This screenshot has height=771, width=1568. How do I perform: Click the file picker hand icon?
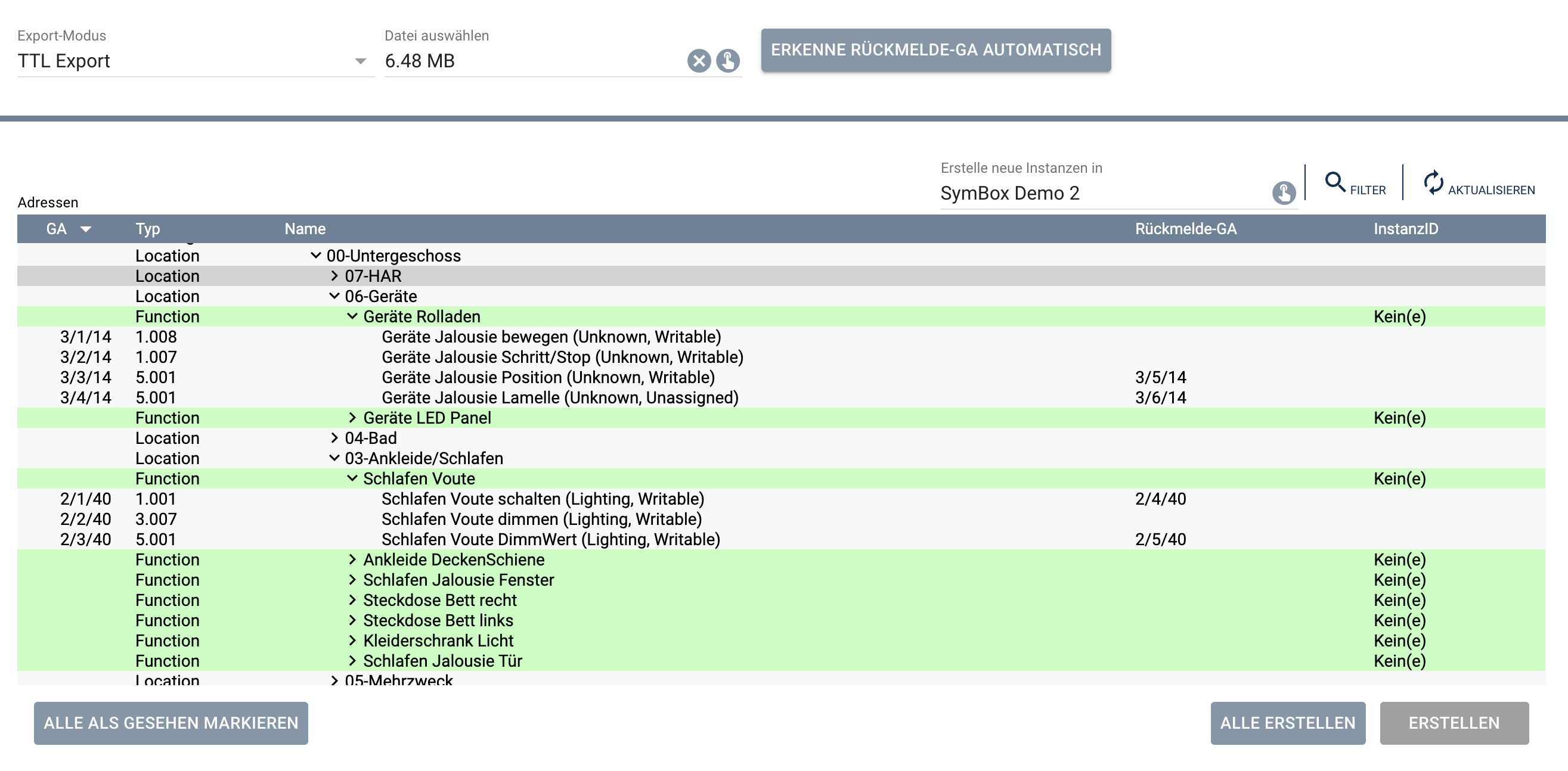727,61
